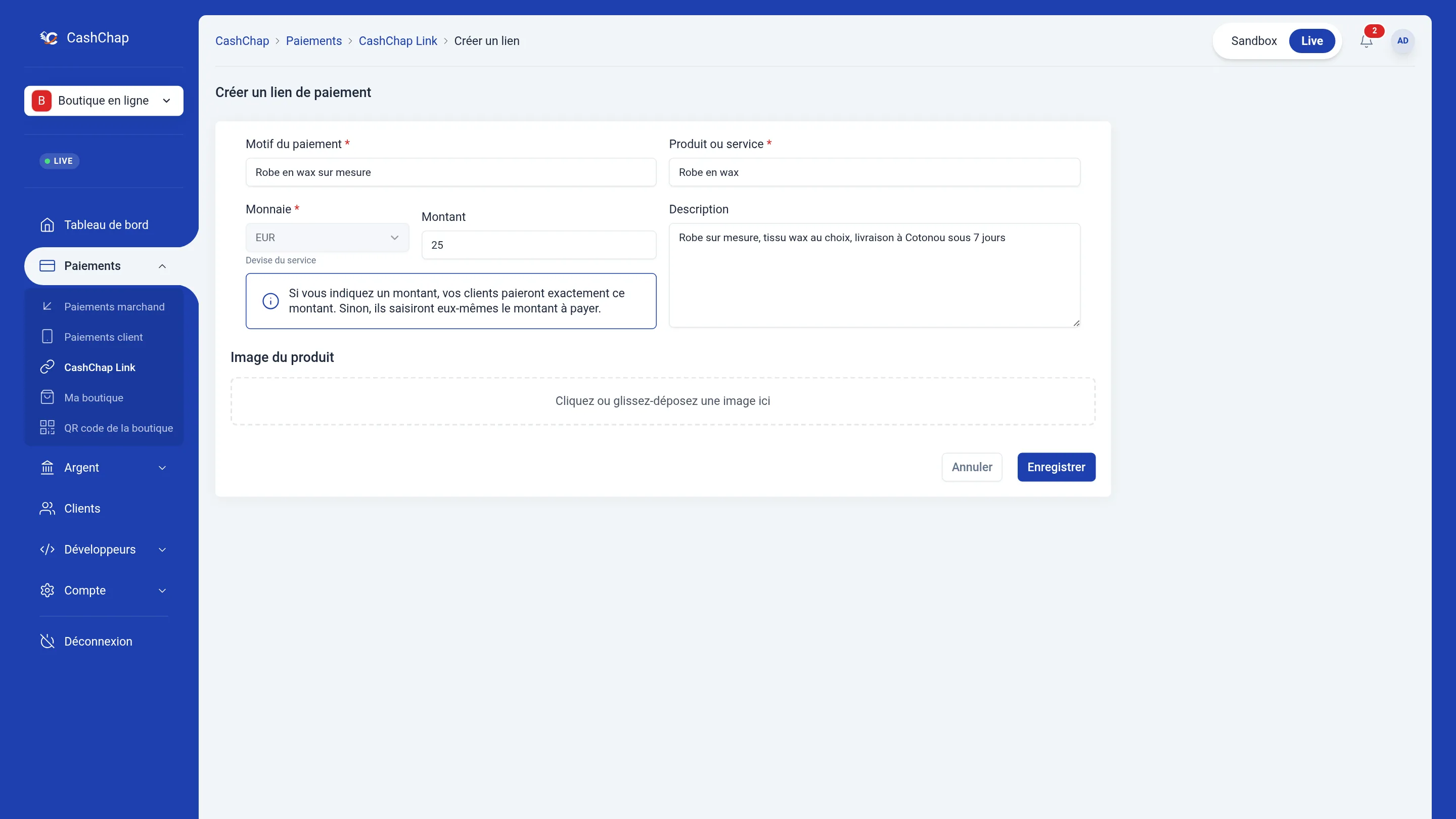Switch to Sandbox mode
Screen dimensions: 1456x819
click(1254, 40)
